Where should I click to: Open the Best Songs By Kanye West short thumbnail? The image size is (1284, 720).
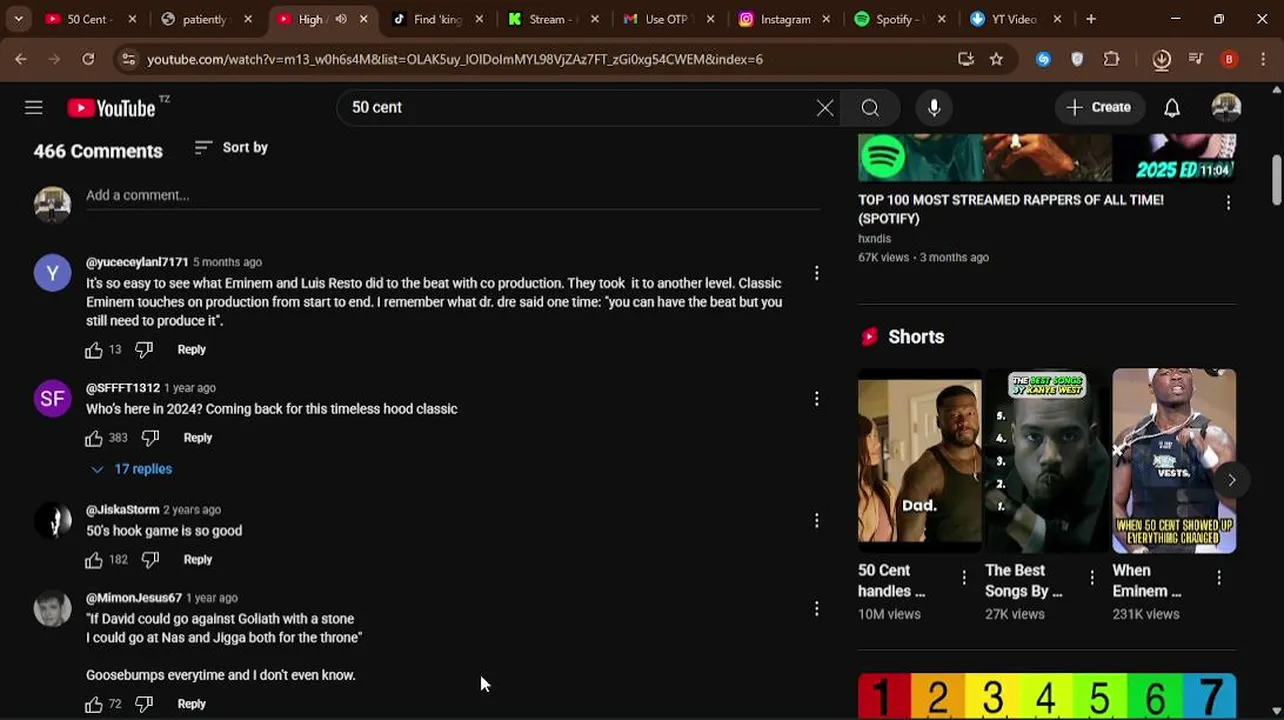pos(1047,461)
